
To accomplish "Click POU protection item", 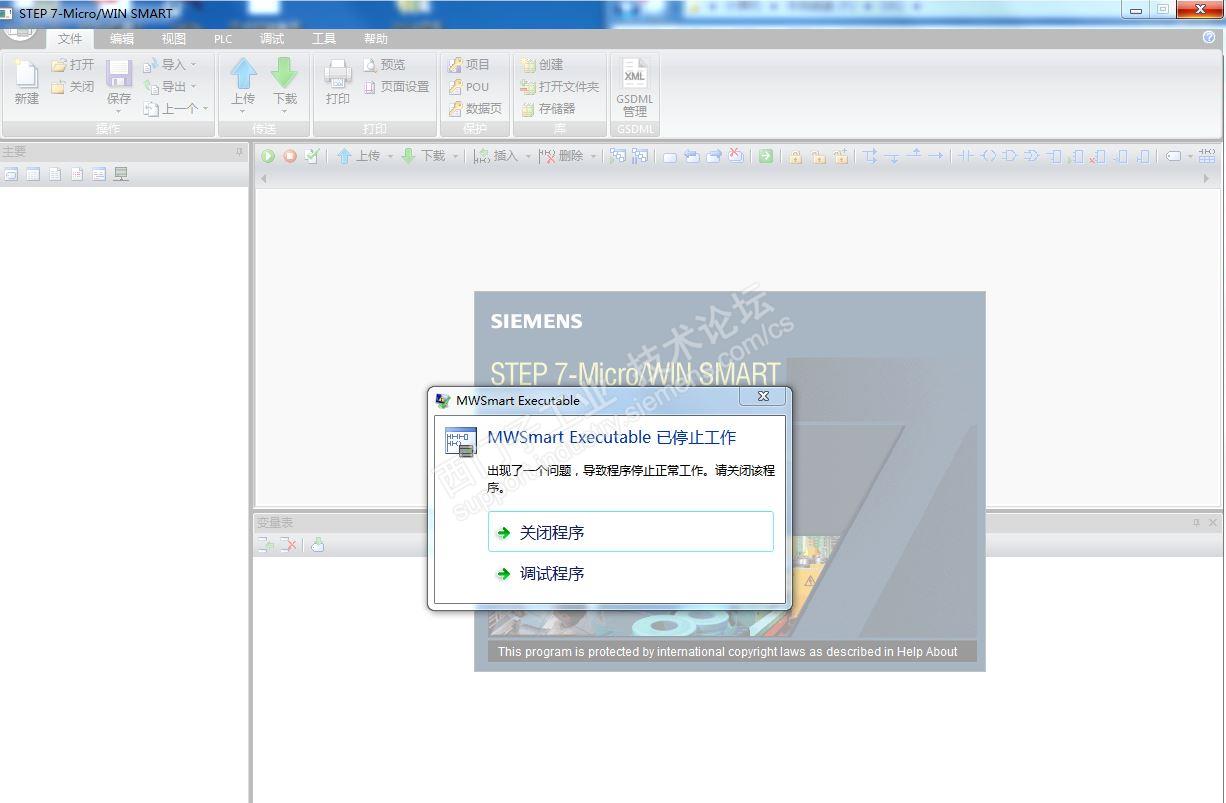I will click(x=469, y=87).
